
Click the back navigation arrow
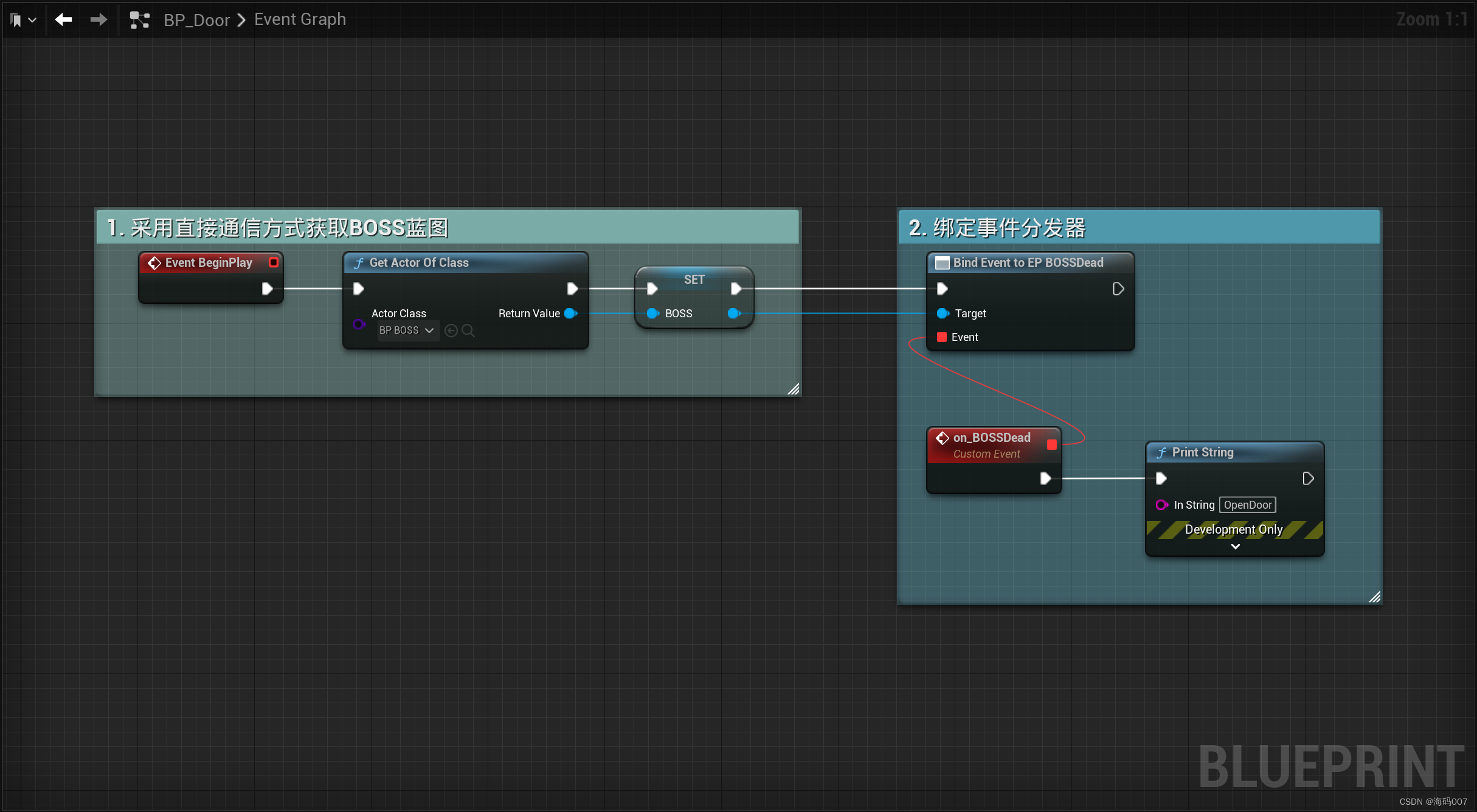[x=63, y=20]
